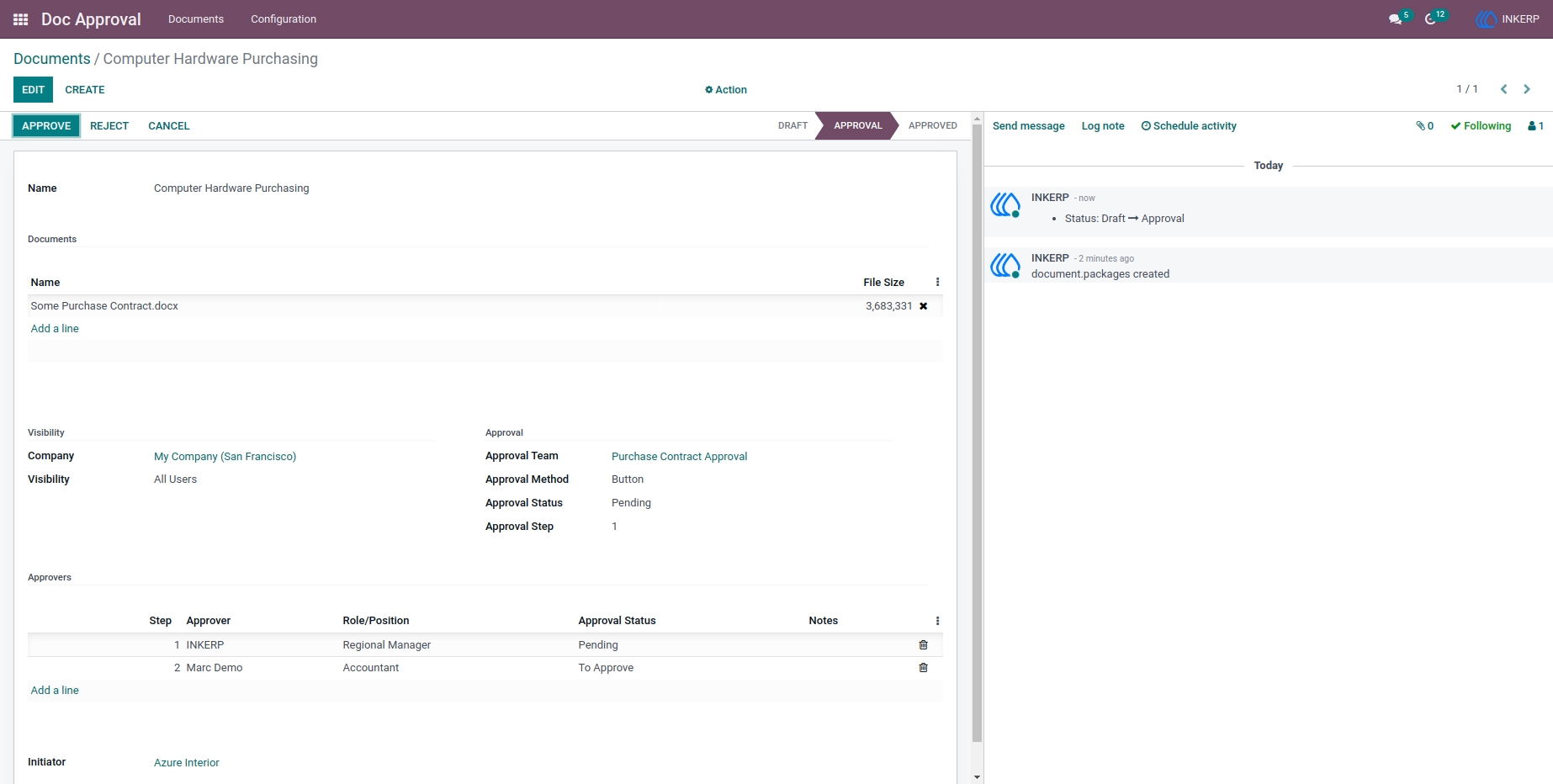Open Documents table column options kebab

937,283
